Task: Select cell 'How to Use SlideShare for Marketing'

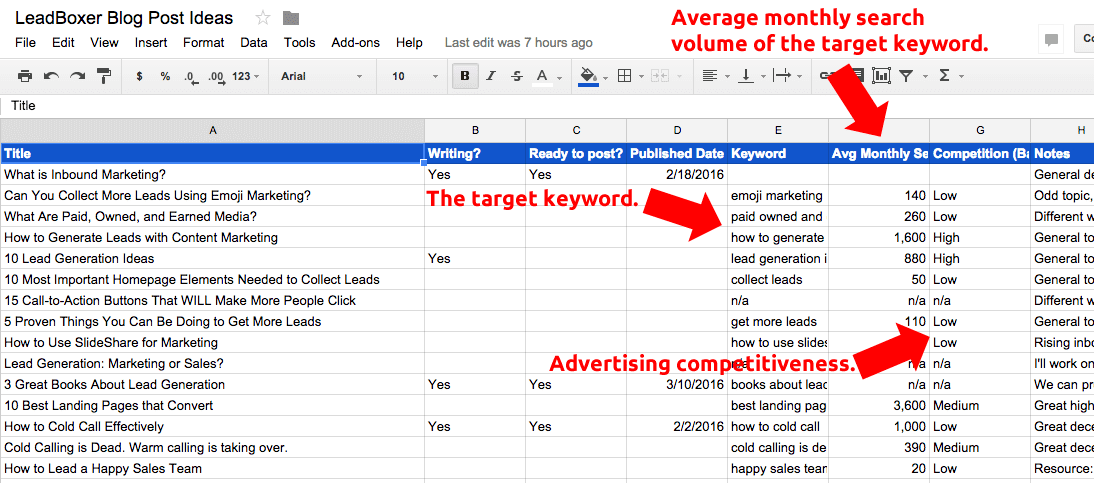Action: (212, 343)
